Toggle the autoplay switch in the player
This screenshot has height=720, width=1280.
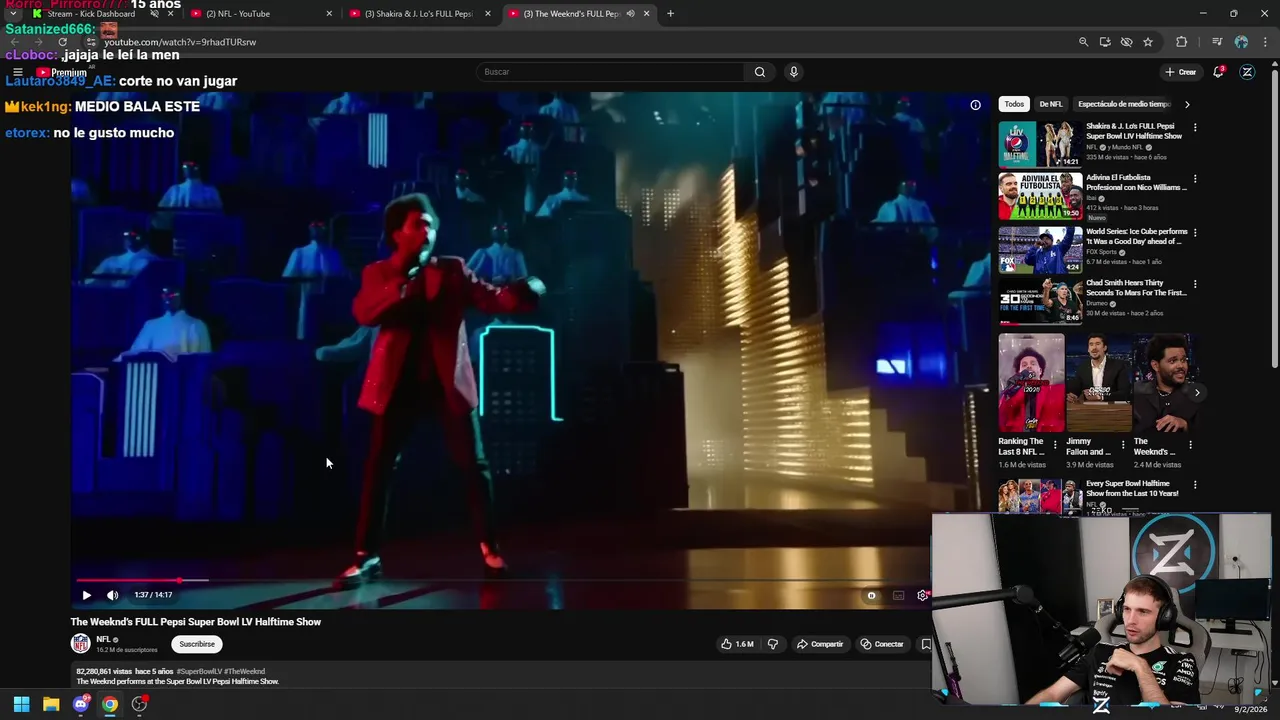click(x=871, y=595)
